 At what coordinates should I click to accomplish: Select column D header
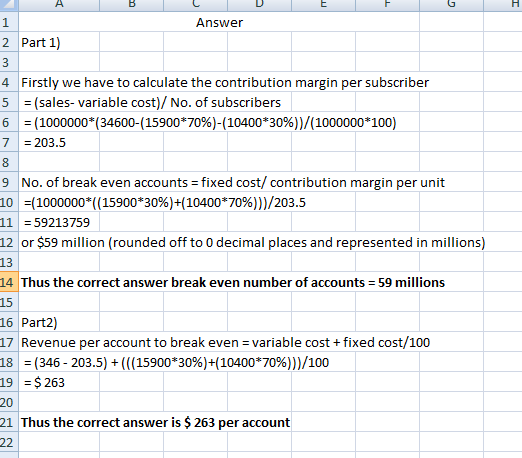click(259, 5)
